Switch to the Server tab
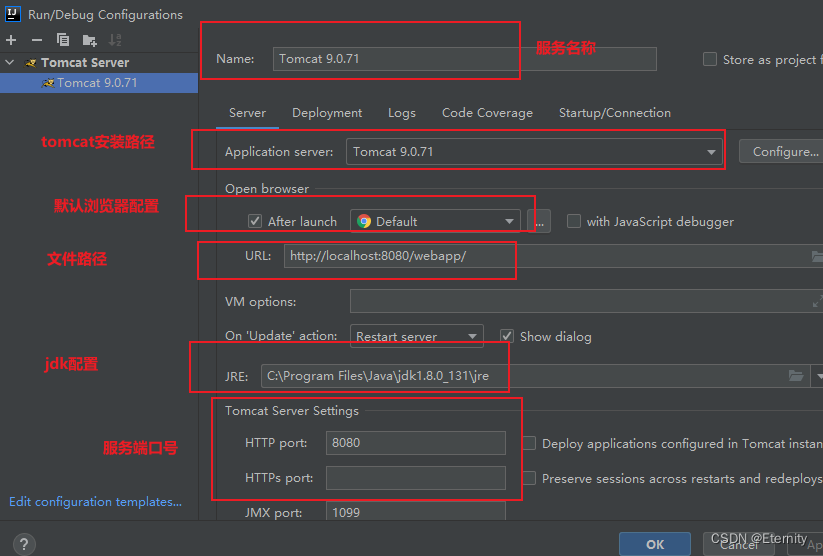The height and width of the screenshot is (556, 823). pos(247,113)
